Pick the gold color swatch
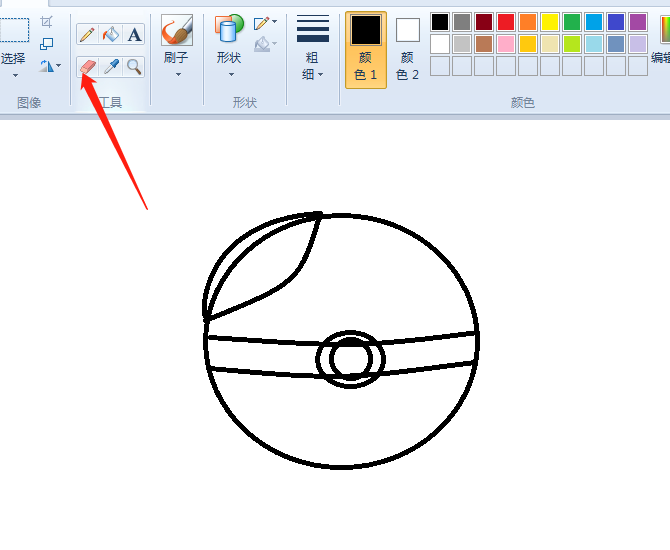This screenshot has height=550, width=670. click(x=528, y=44)
